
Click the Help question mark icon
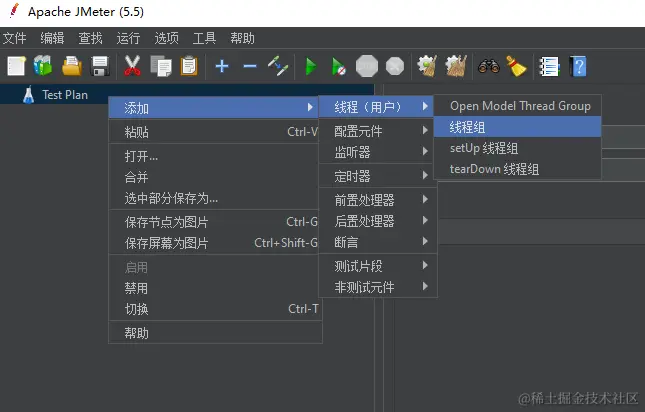point(578,66)
